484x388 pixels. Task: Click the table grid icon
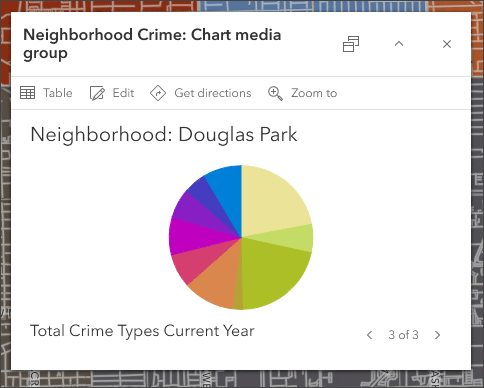(27, 93)
